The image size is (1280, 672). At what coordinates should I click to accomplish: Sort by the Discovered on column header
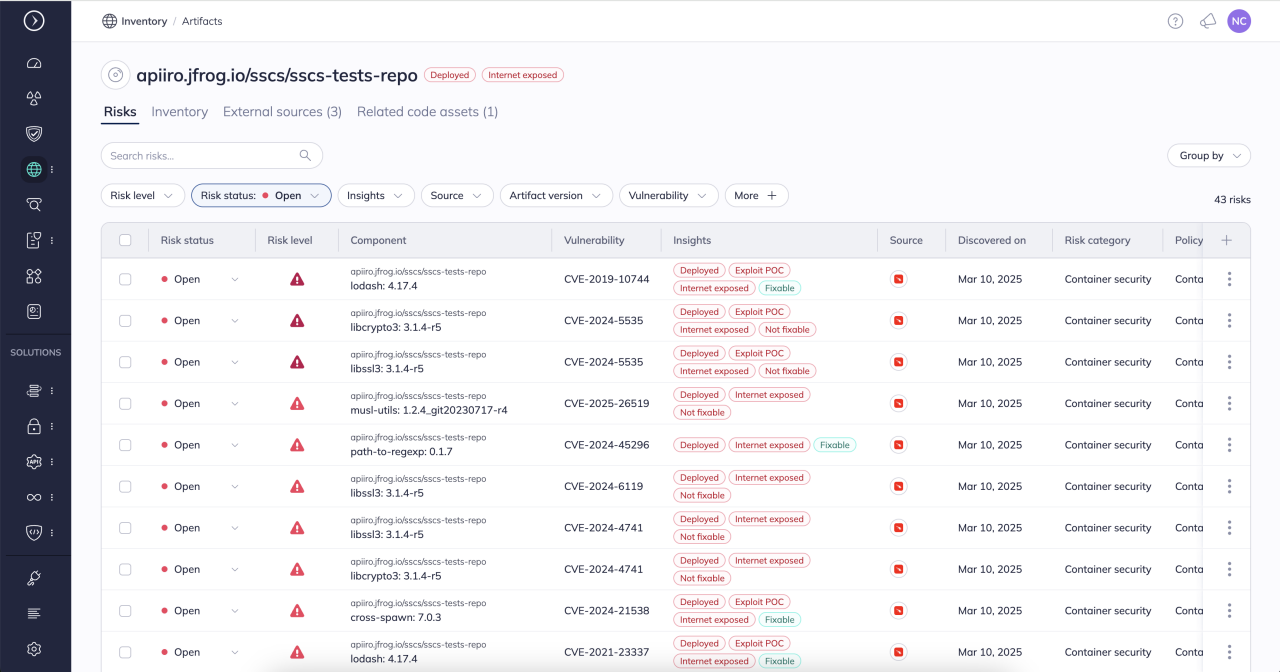pos(992,240)
